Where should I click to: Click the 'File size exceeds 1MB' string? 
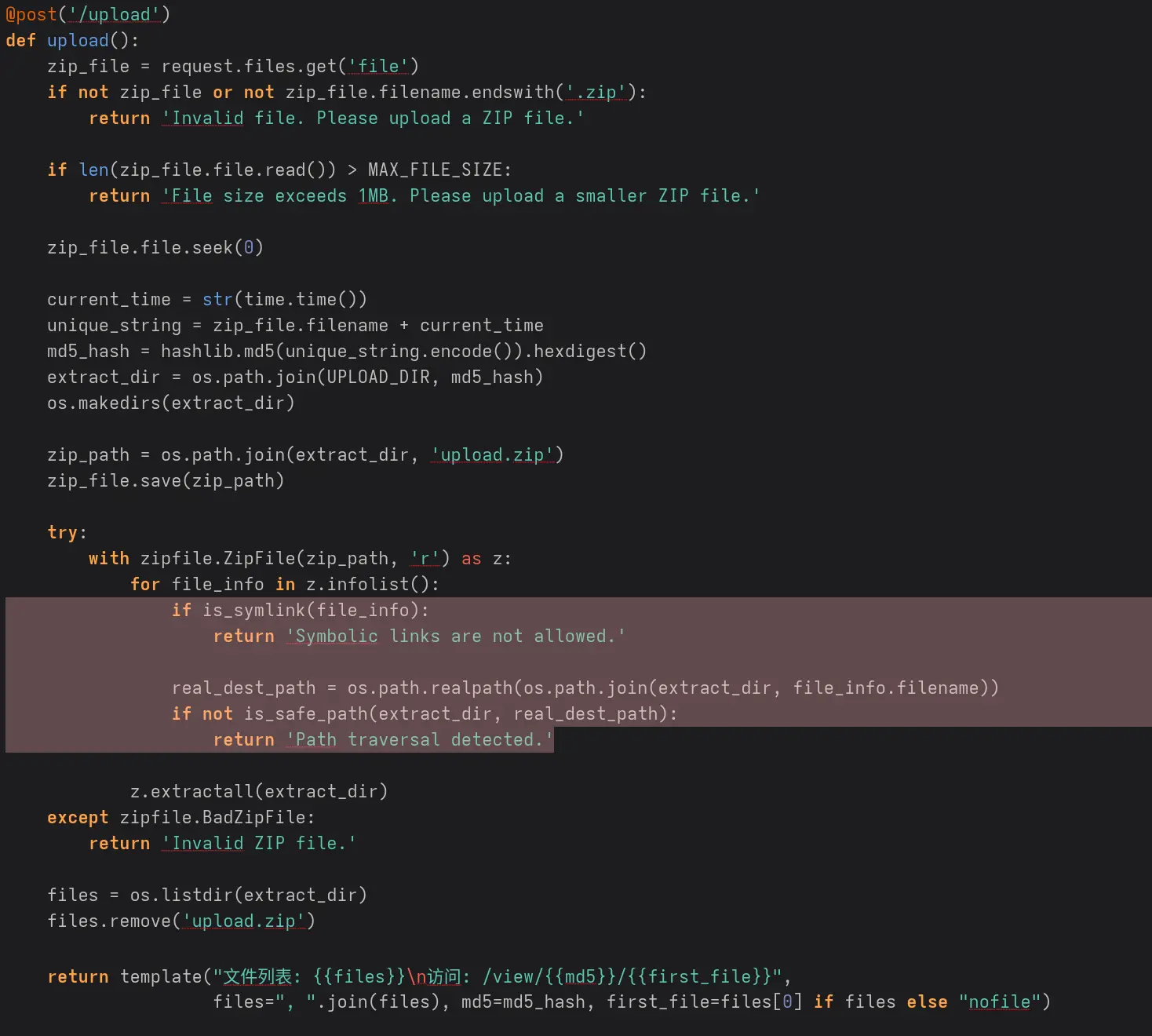click(x=460, y=196)
